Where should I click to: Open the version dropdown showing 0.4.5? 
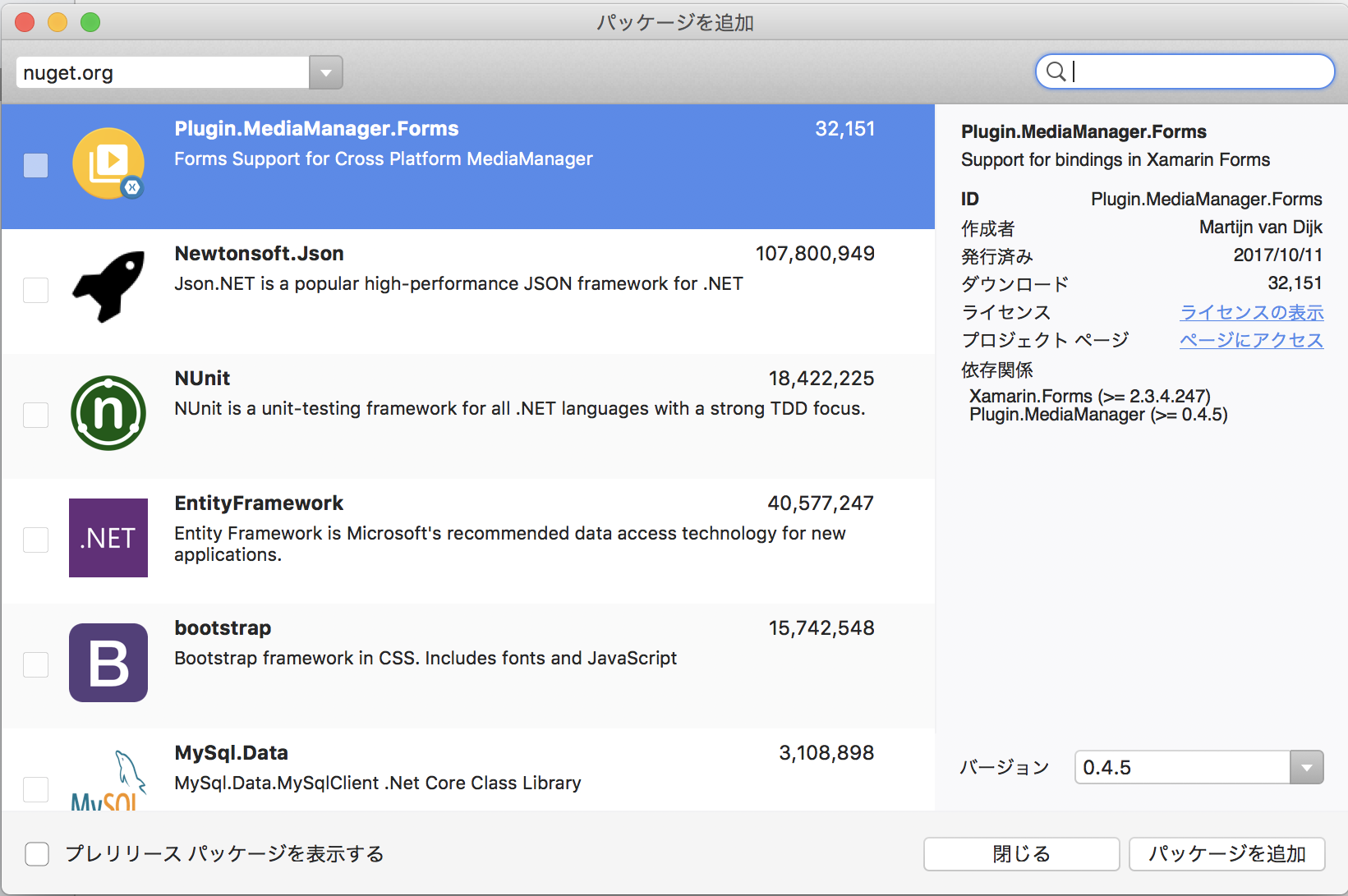(1306, 767)
